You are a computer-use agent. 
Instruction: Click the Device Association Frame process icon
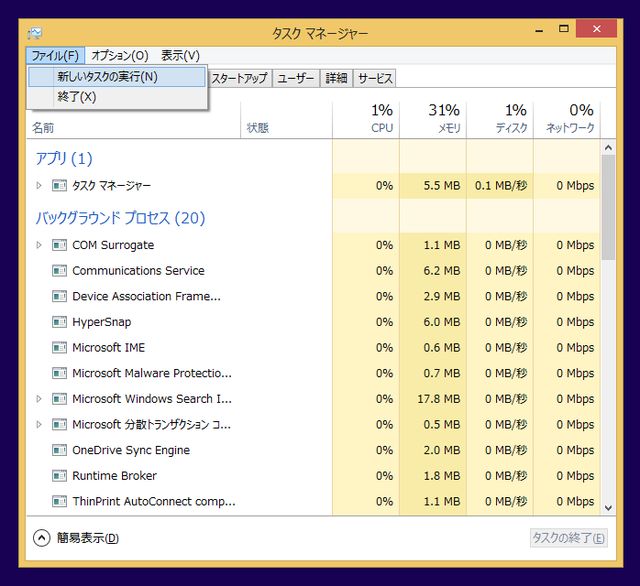point(59,296)
